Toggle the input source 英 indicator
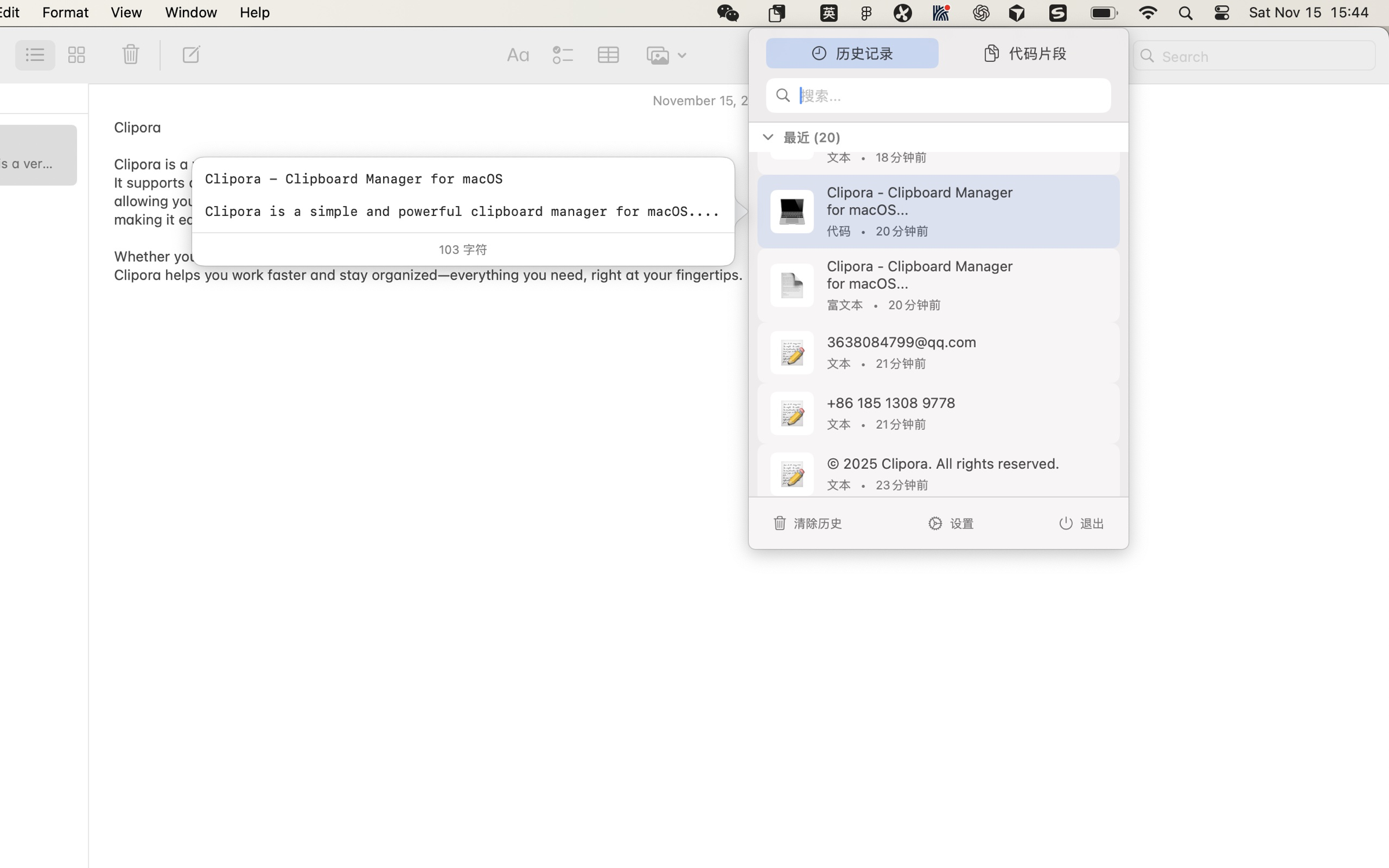This screenshot has width=1389, height=868. [828, 13]
